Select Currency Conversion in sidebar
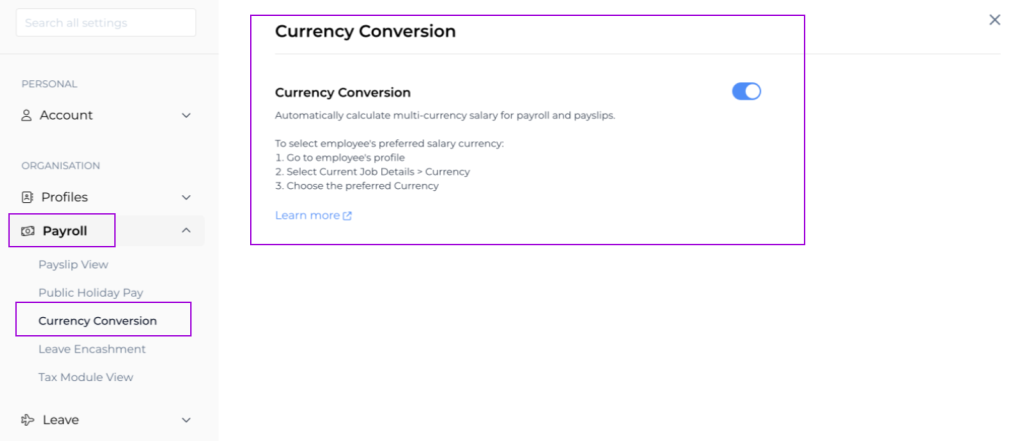This screenshot has height=441, width=1024. pyautogui.click(x=98, y=321)
